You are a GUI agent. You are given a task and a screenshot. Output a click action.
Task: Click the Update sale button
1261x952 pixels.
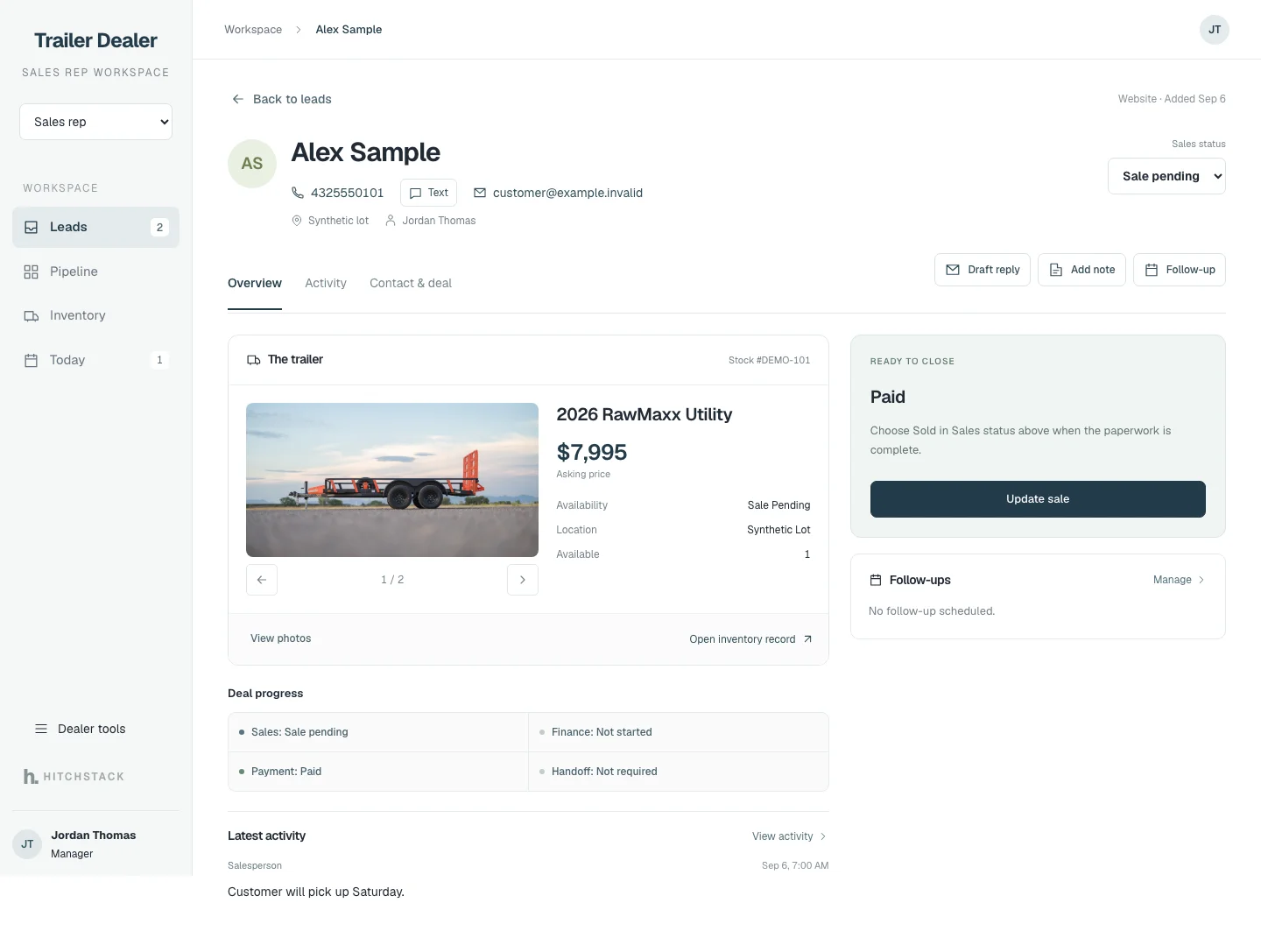pyautogui.click(x=1038, y=499)
